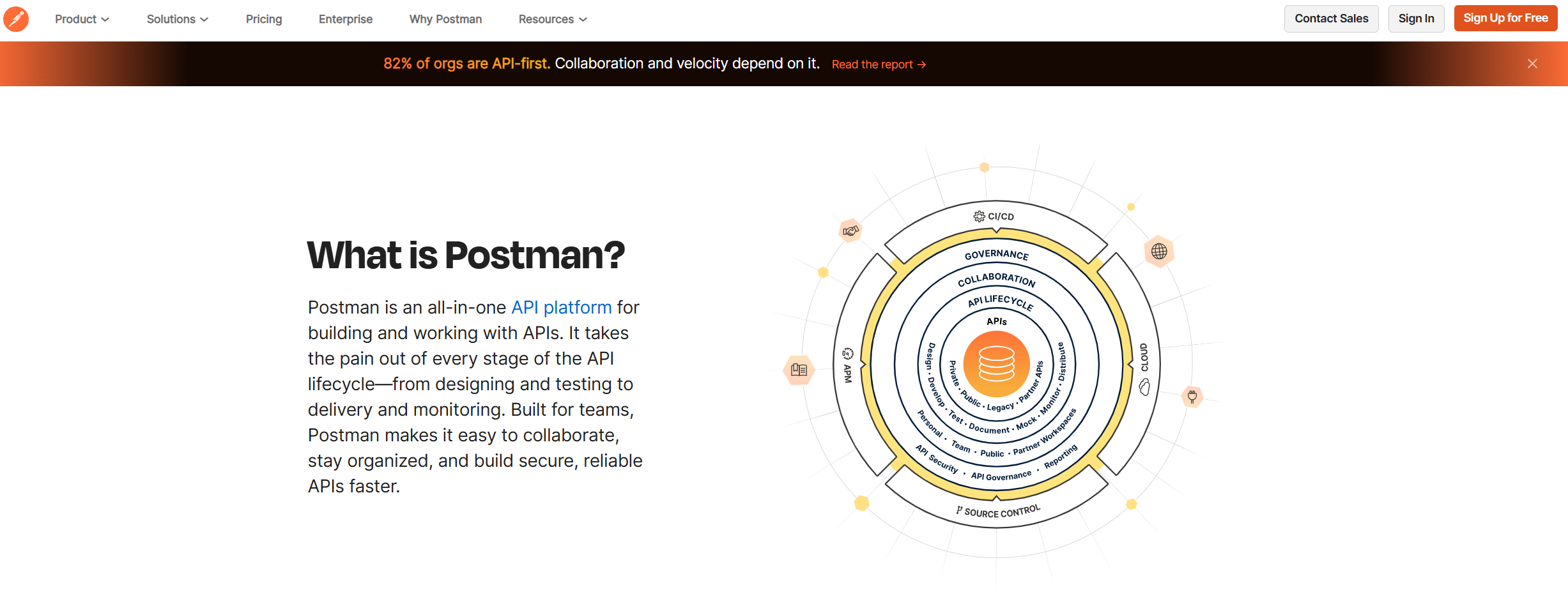The height and width of the screenshot is (615, 1568).
Task: Click the gauge icon beside APM label
Action: [848, 353]
